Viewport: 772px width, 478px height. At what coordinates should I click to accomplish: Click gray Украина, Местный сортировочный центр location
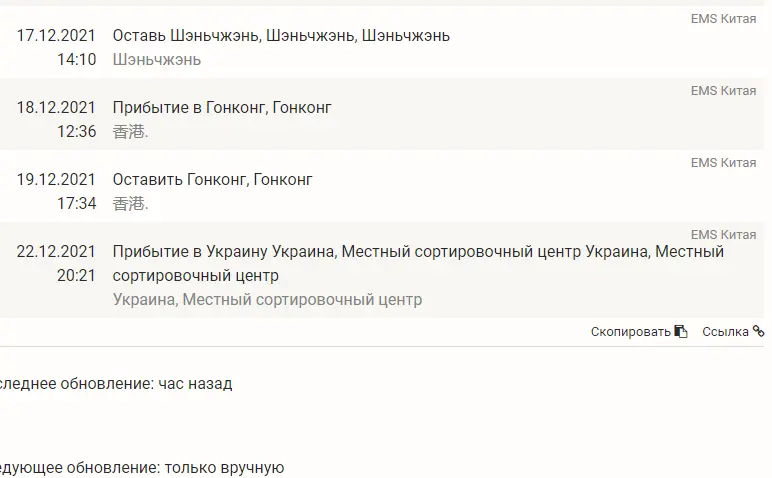coord(267,299)
